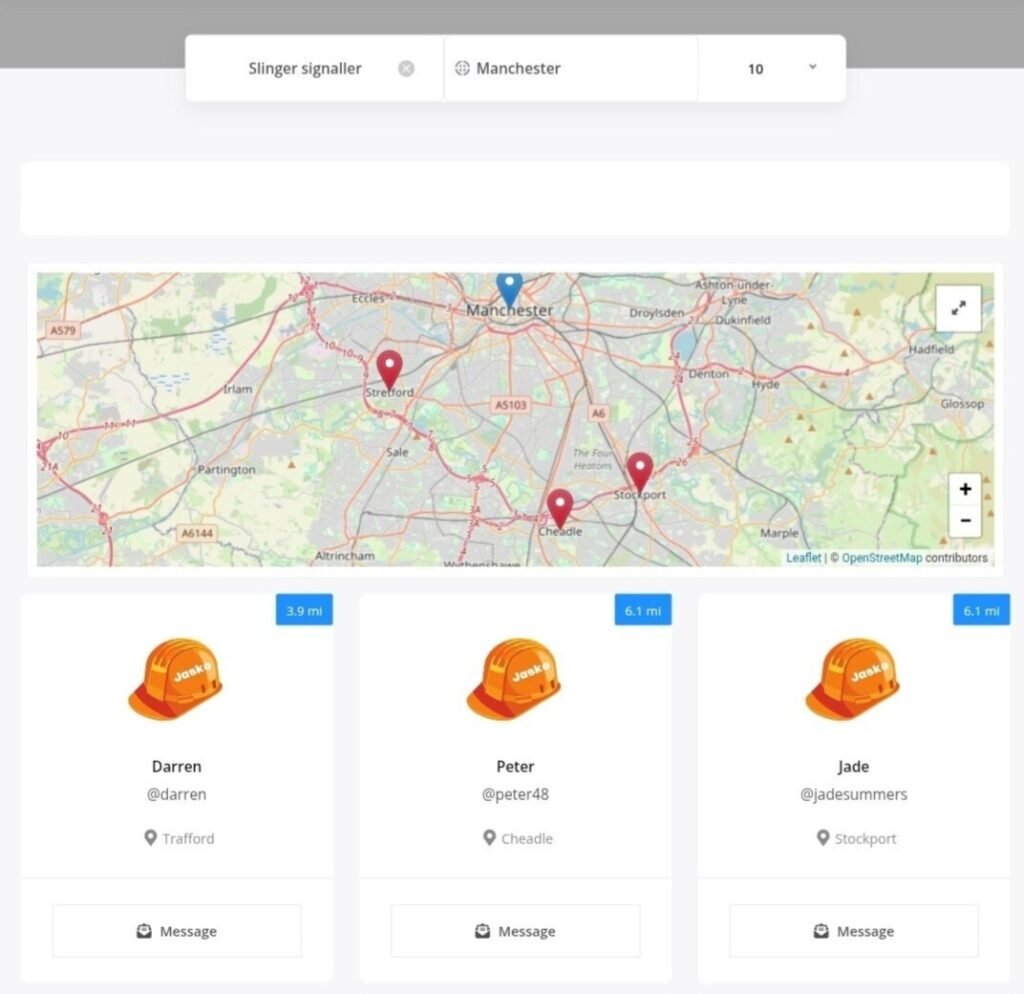This screenshot has height=994, width=1024.
Task: Click the Manchester location field
Action: 580,69
